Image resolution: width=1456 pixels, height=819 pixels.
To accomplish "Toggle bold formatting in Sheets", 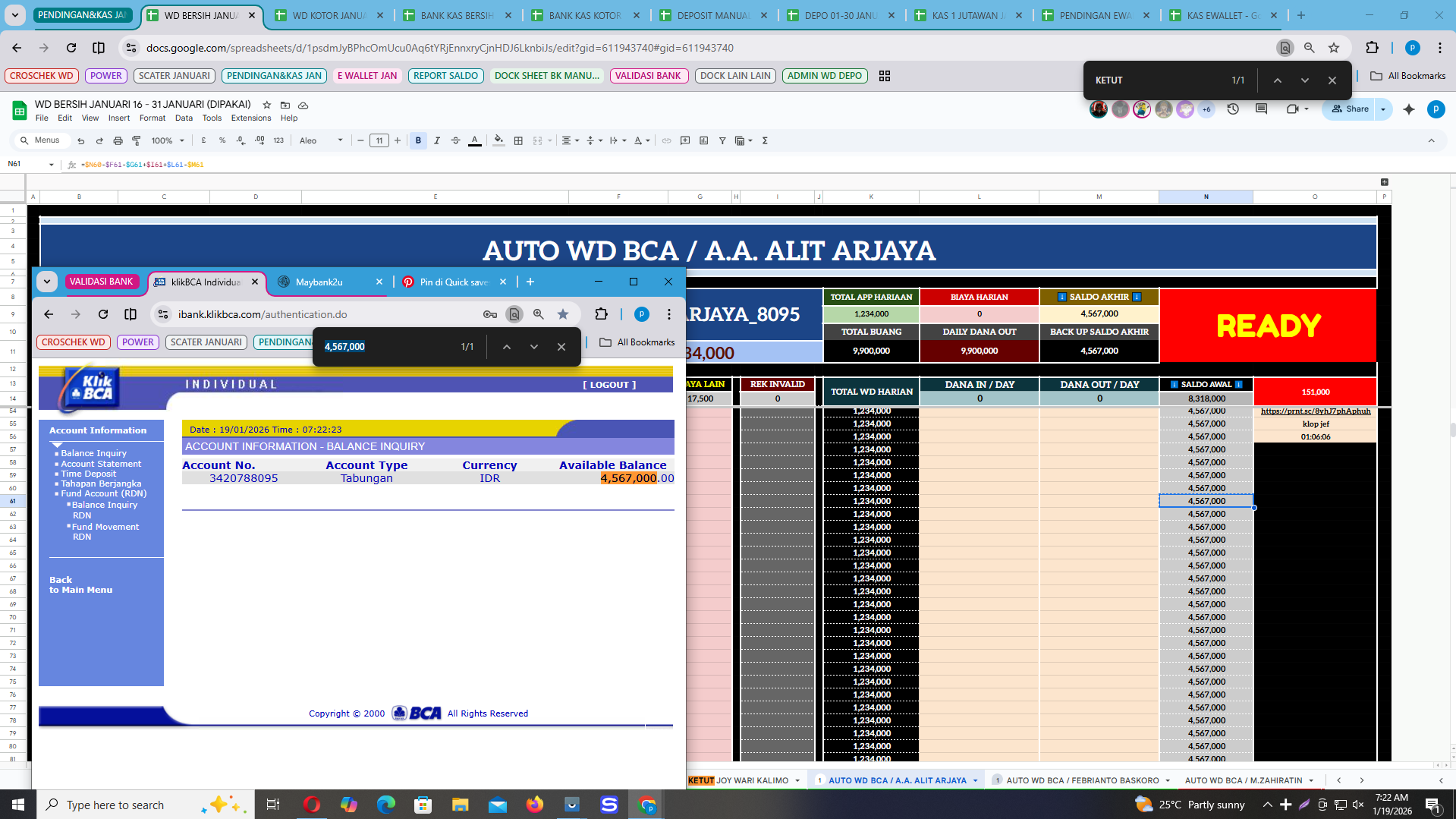I will click(x=418, y=140).
